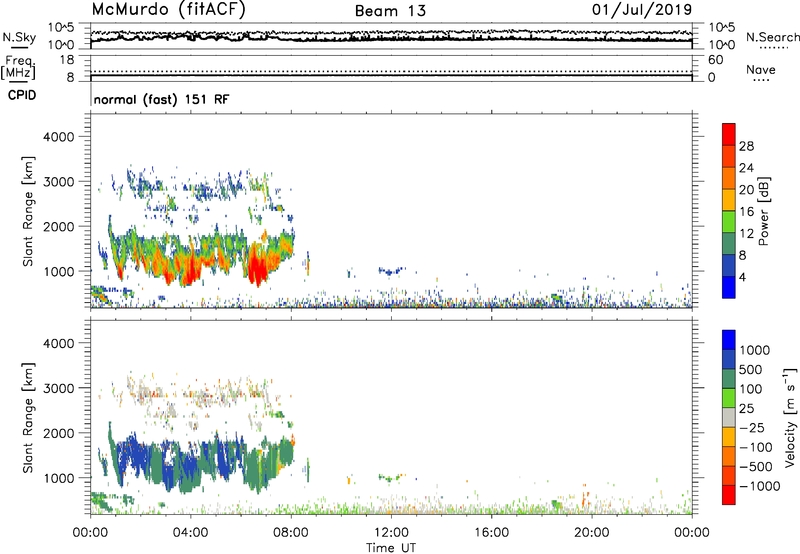
Task: Click 'Slant Range [km]' label of power panel
Action: 28,211
